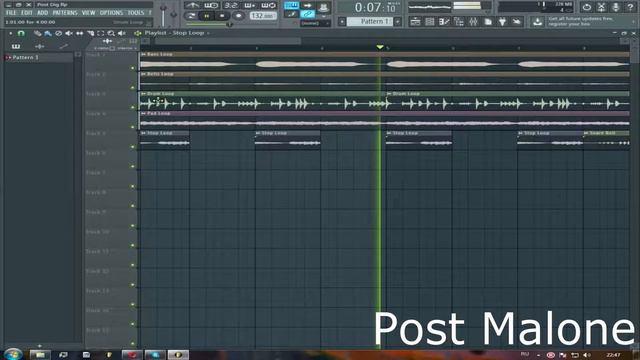This screenshot has width=640, height=360.
Task: Show patterns tab in the picker
Action: pyautogui.click(x=16, y=46)
